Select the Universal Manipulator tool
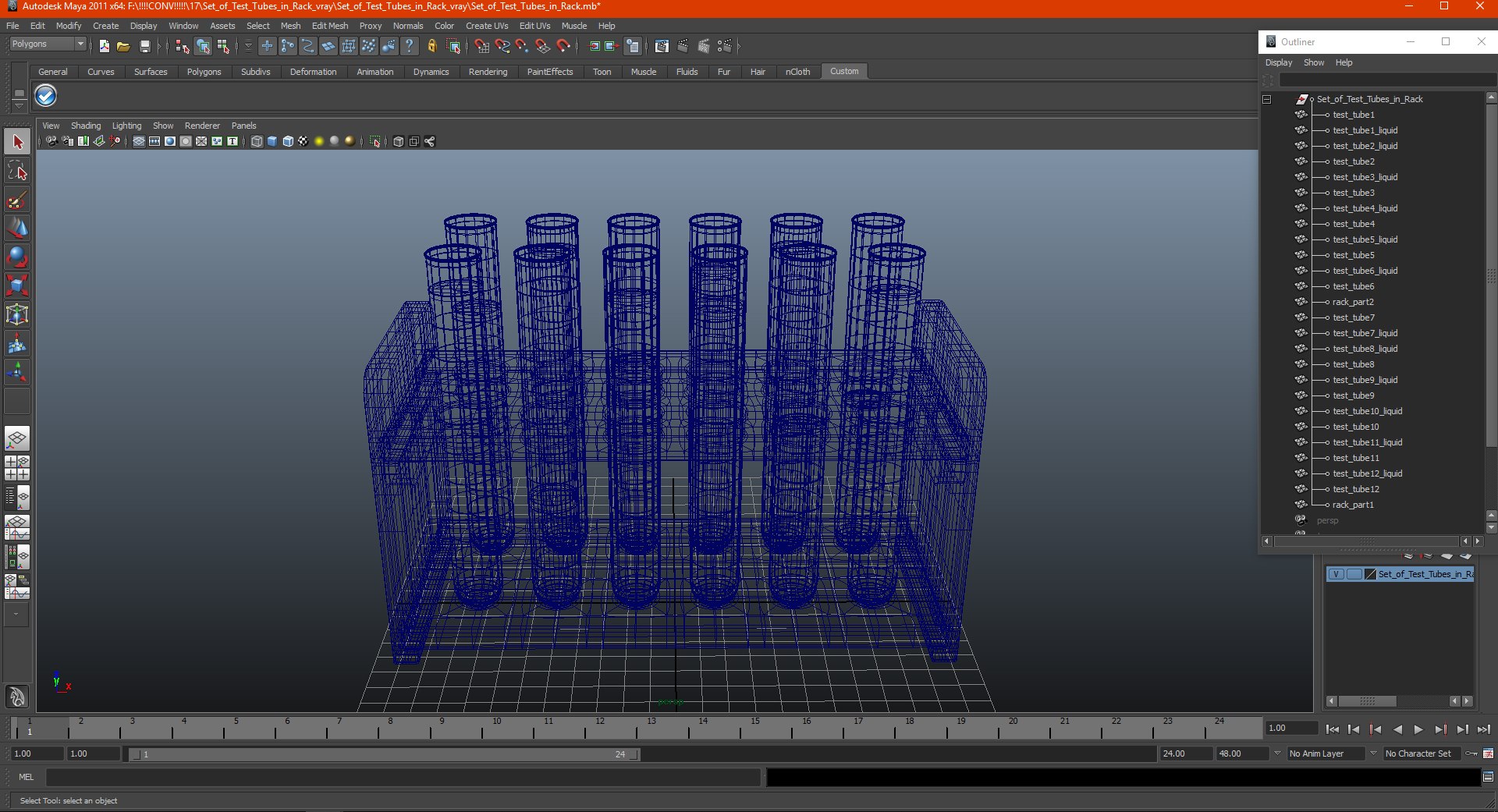This screenshot has height=812, width=1498. pyautogui.click(x=17, y=314)
